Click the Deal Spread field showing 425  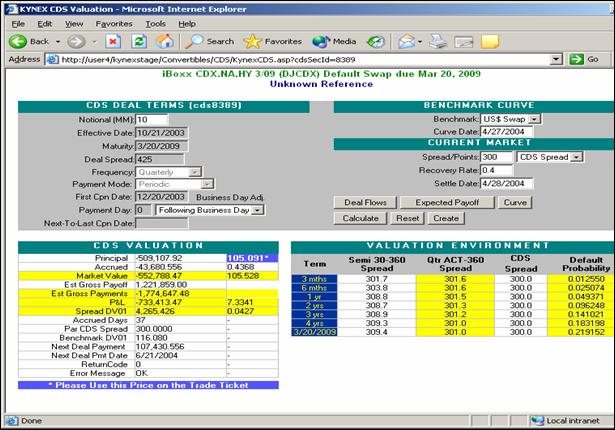pyautogui.click(x=159, y=159)
